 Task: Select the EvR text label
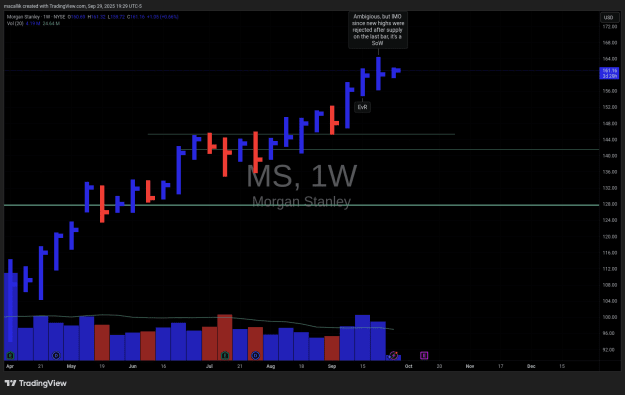tap(362, 107)
